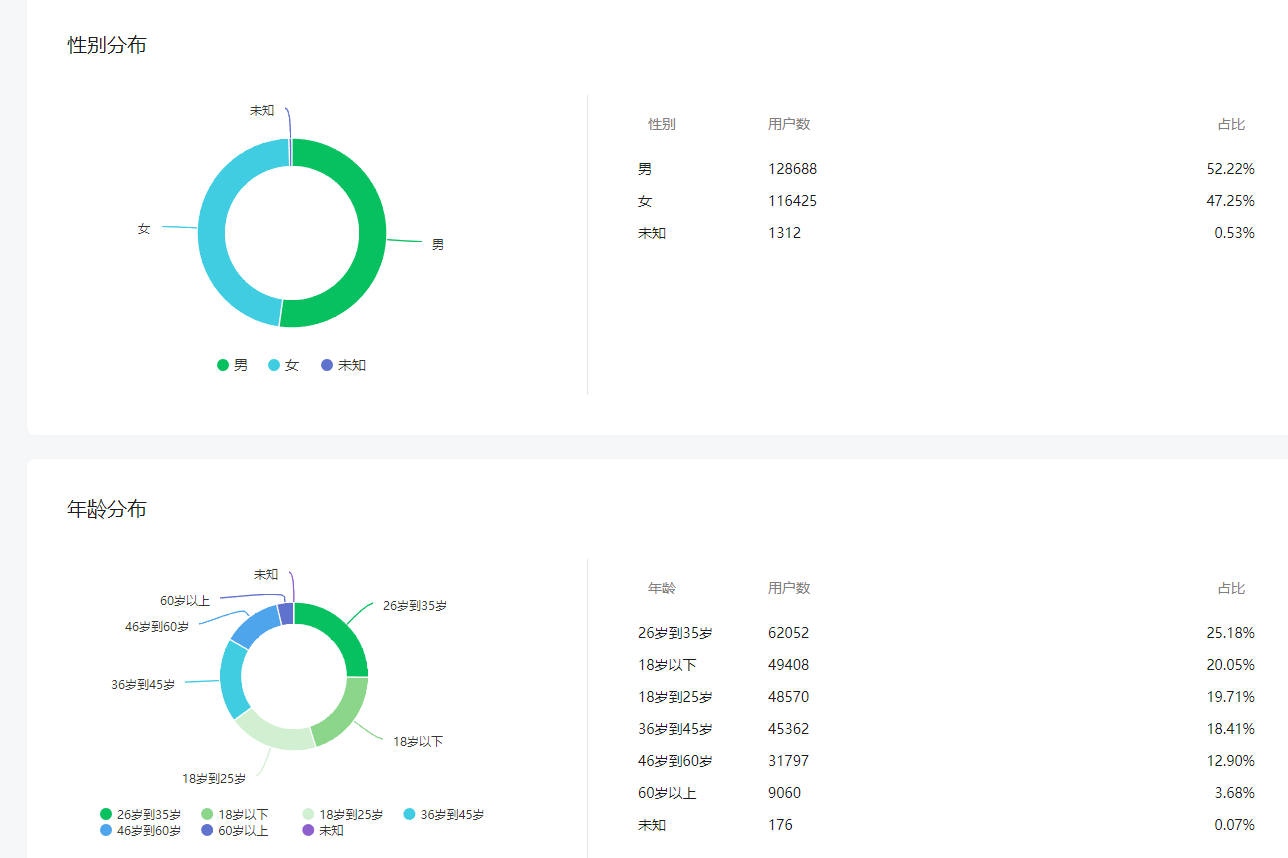Viewport: 1288px width, 858px height.
Task: Click 占比 header in the age table
Action: point(1231,588)
